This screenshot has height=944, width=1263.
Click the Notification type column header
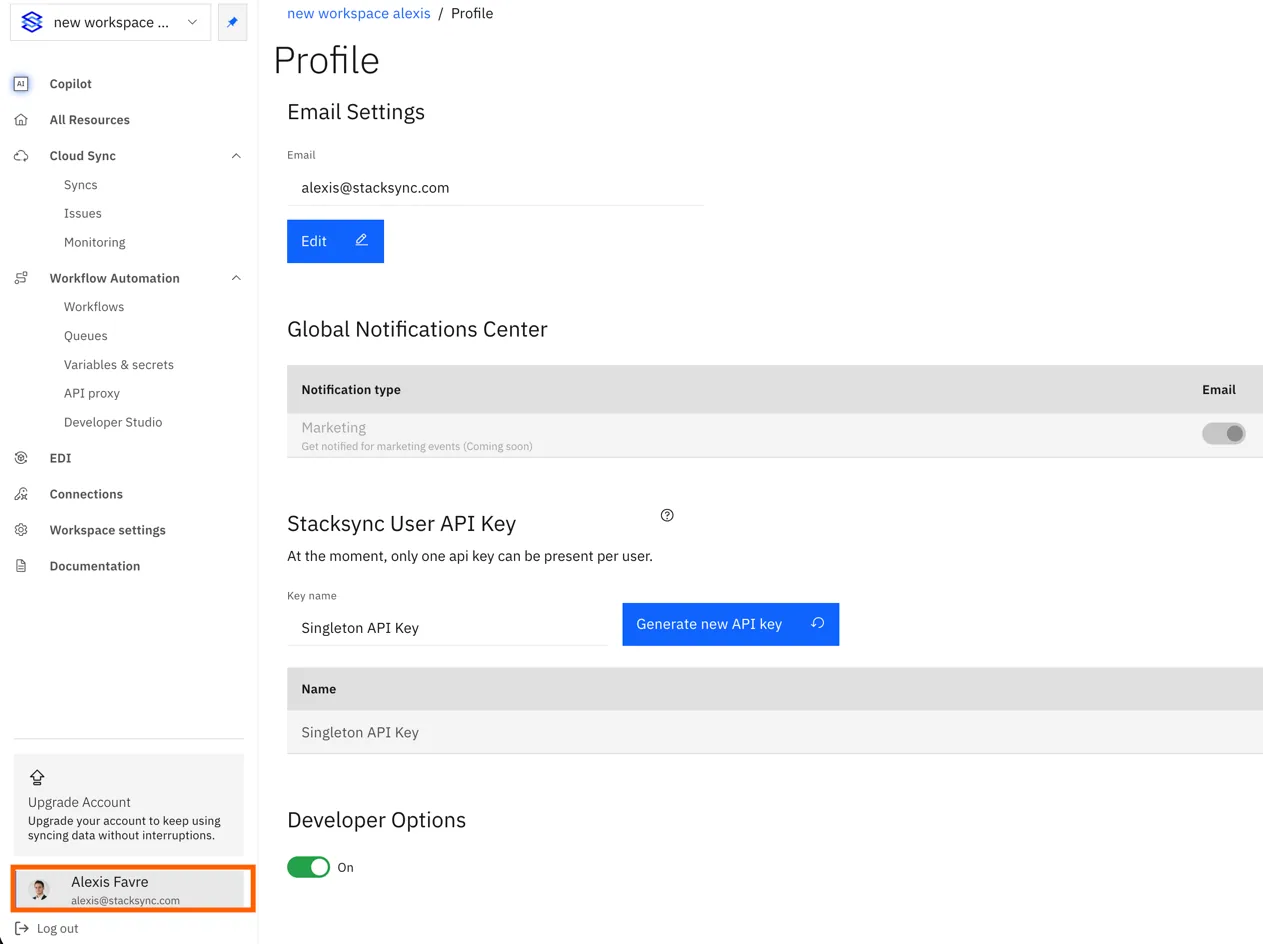351,389
